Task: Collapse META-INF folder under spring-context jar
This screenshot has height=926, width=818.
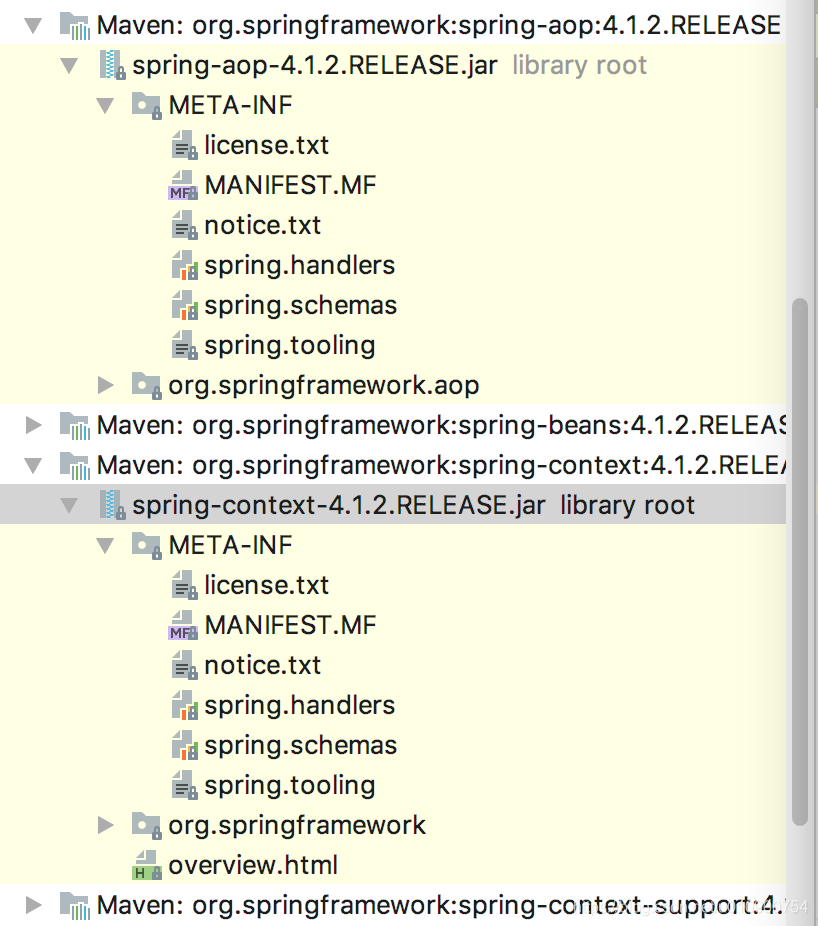Action: pyautogui.click(x=105, y=546)
